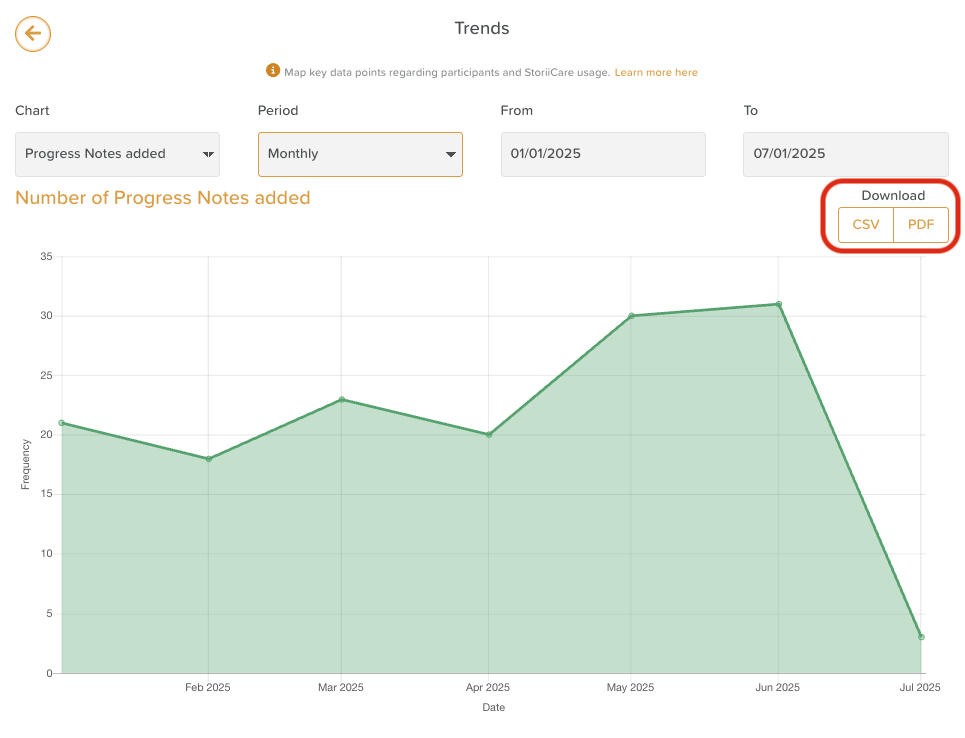965x738 pixels.
Task: Click the Mar 2025 data point on the line
Action: coord(341,399)
